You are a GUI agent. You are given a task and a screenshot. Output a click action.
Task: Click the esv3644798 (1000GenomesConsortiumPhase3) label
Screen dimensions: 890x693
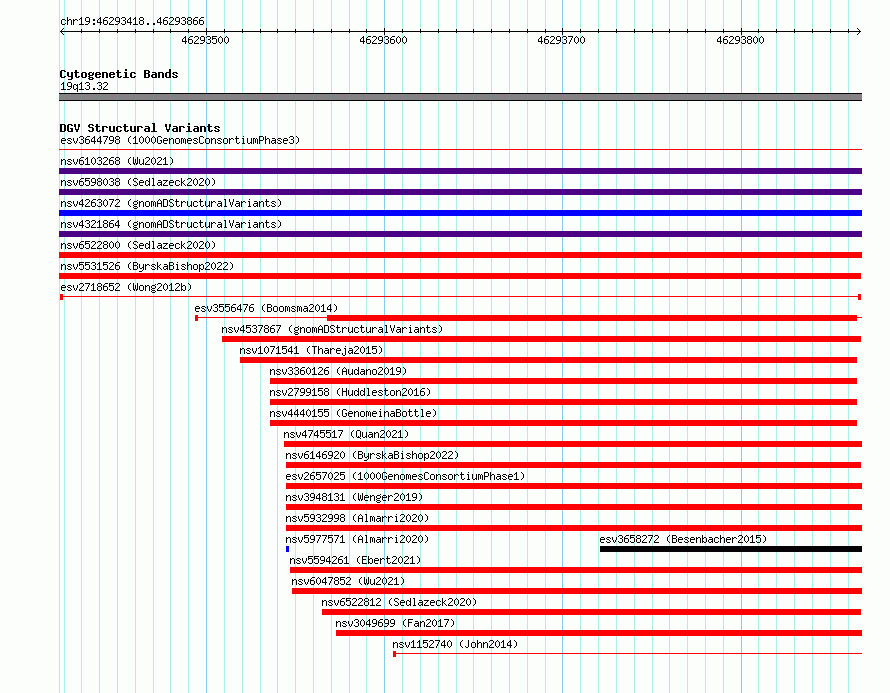coord(180,140)
